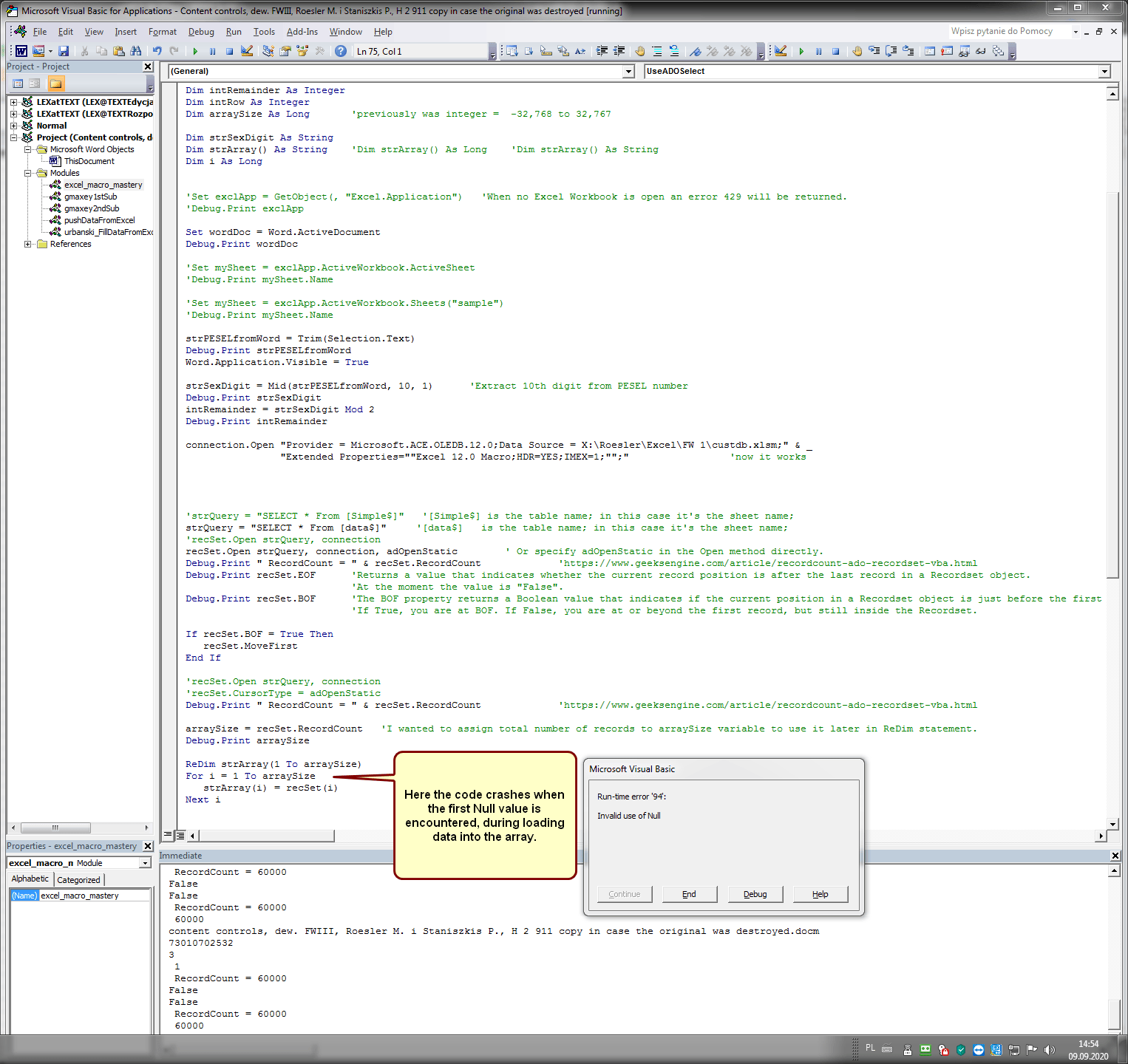Switch to Full Module View at code window bottom
This screenshot has width=1128, height=1064.
pos(180,835)
